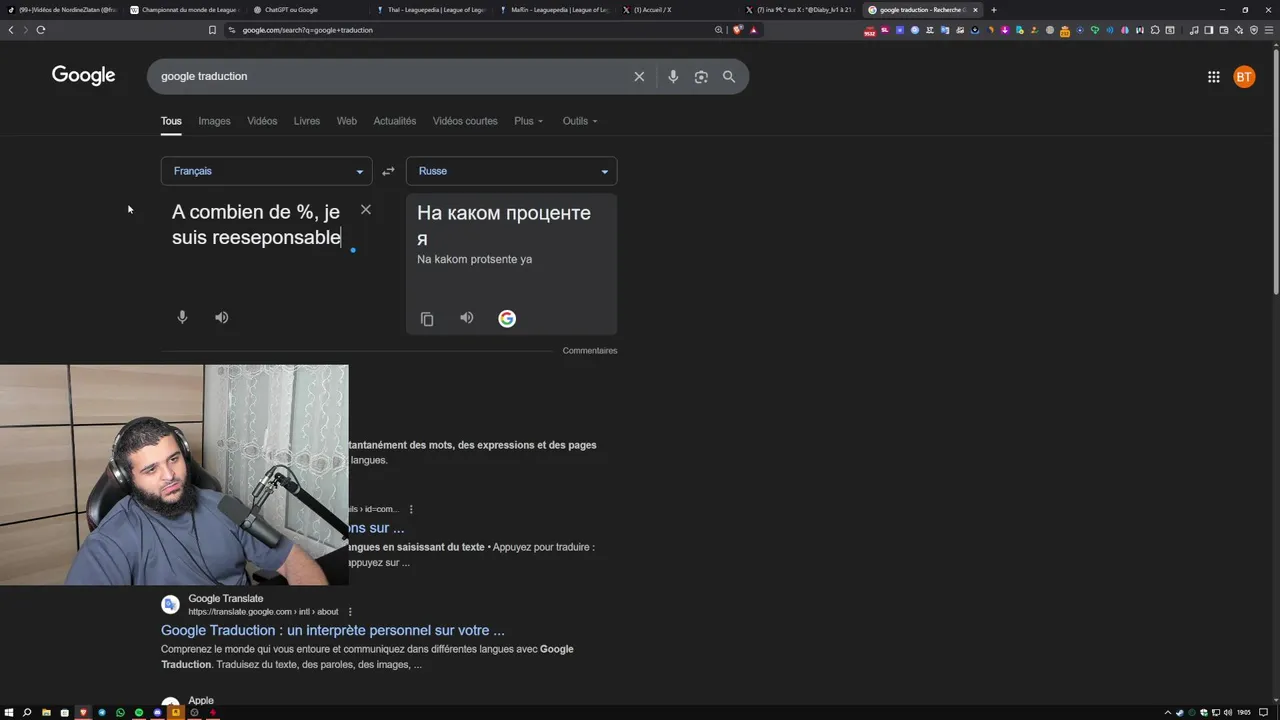The width and height of the screenshot is (1280, 720).
Task: Switch to the Vidéos courtes tab
Action: 465,121
